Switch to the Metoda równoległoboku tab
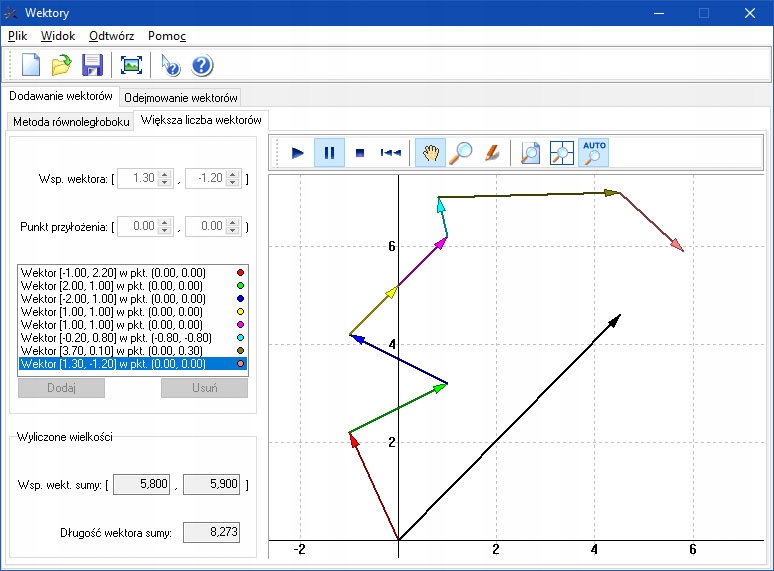 click(x=70, y=122)
